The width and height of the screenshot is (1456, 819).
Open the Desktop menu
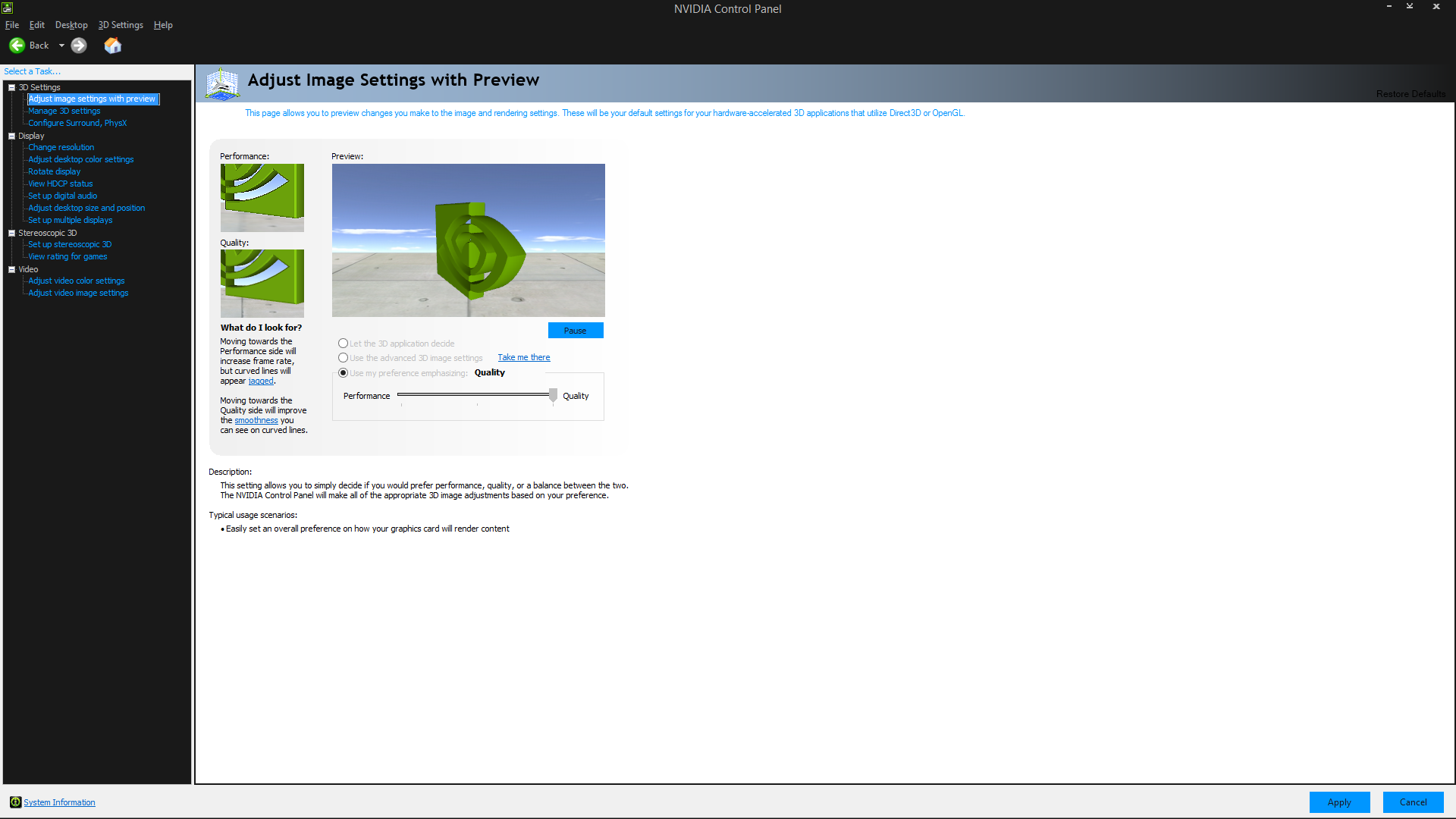71,25
